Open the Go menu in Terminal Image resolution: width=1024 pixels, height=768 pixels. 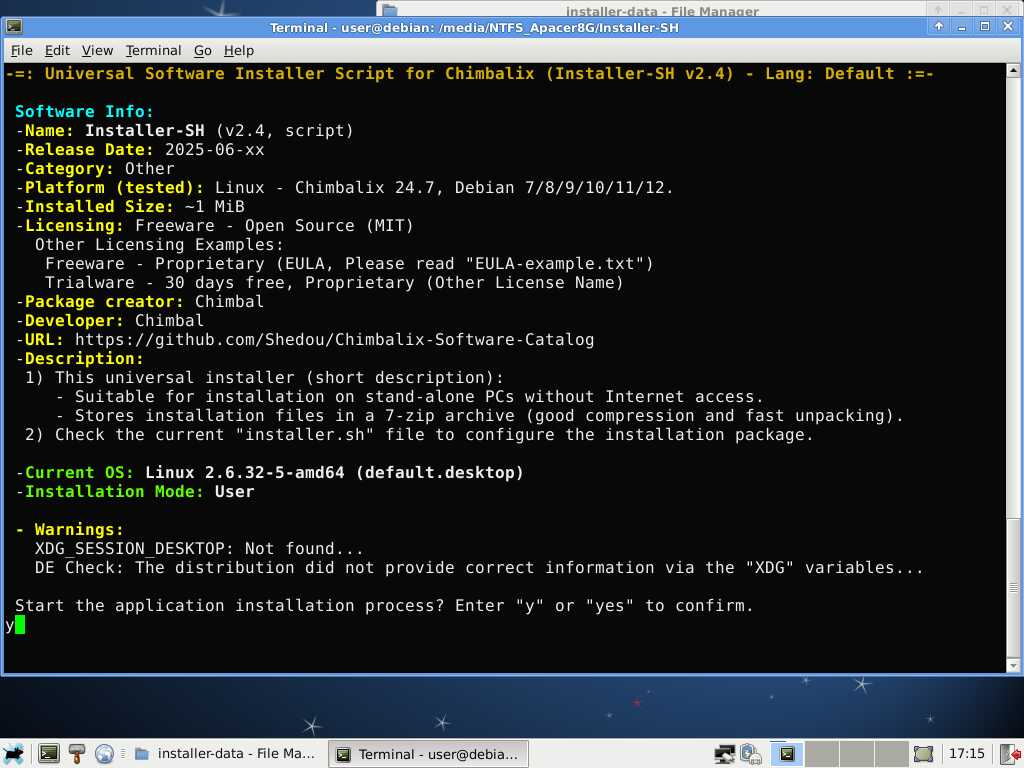coord(202,50)
